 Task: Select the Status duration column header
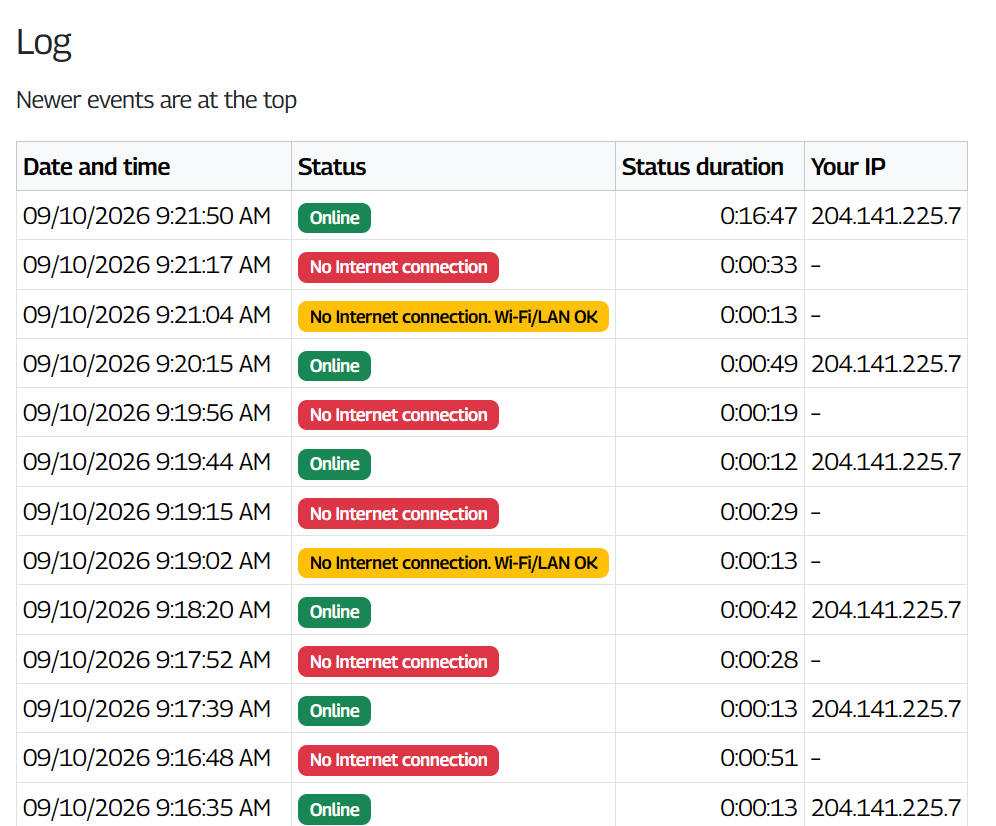(703, 166)
